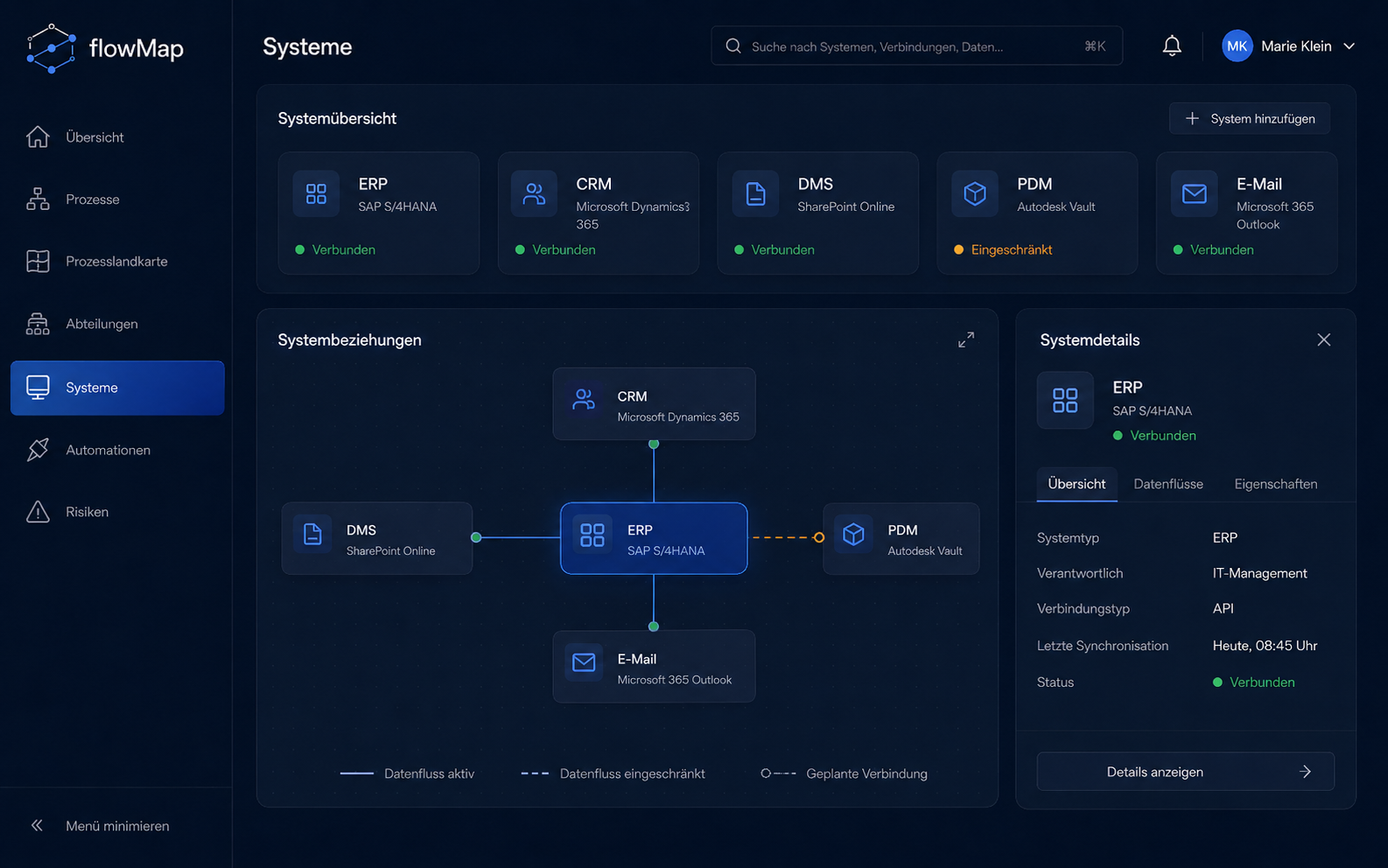Close the Systemdetails panel
The height and width of the screenshot is (868, 1388).
coord(1323,339)
